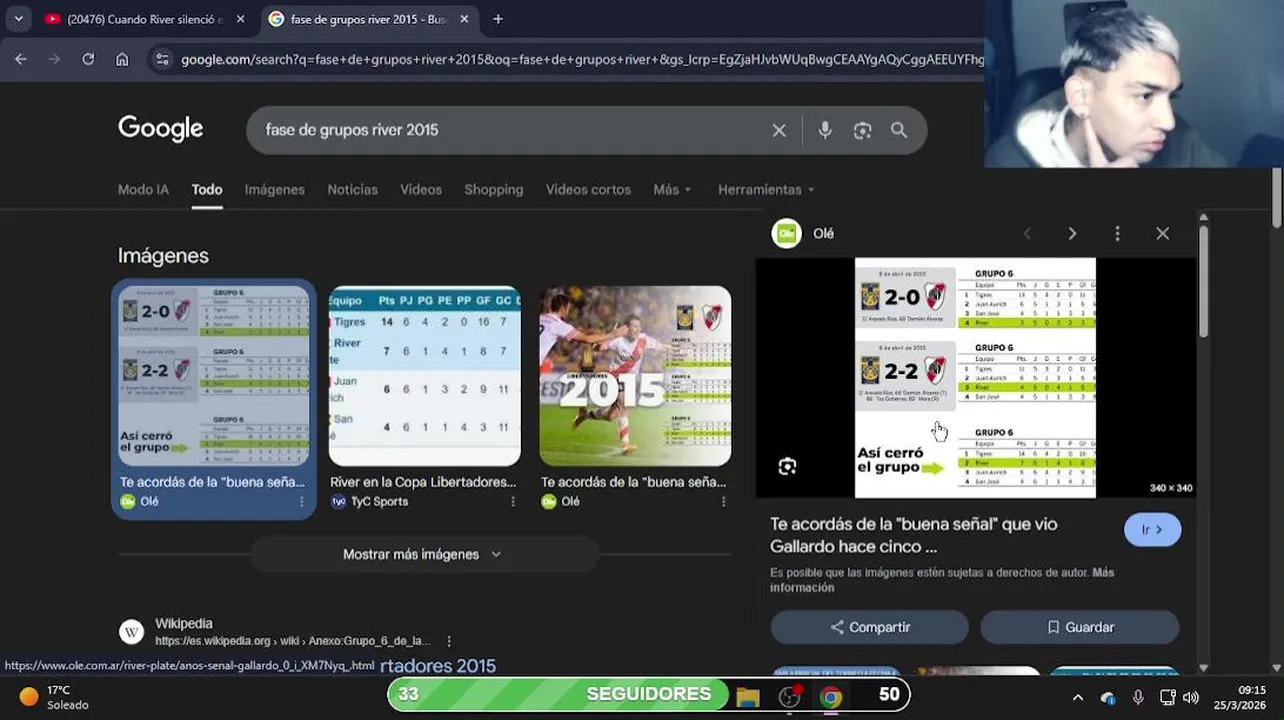
Task: Switch to Videos search tab
Action: (421, 189)
